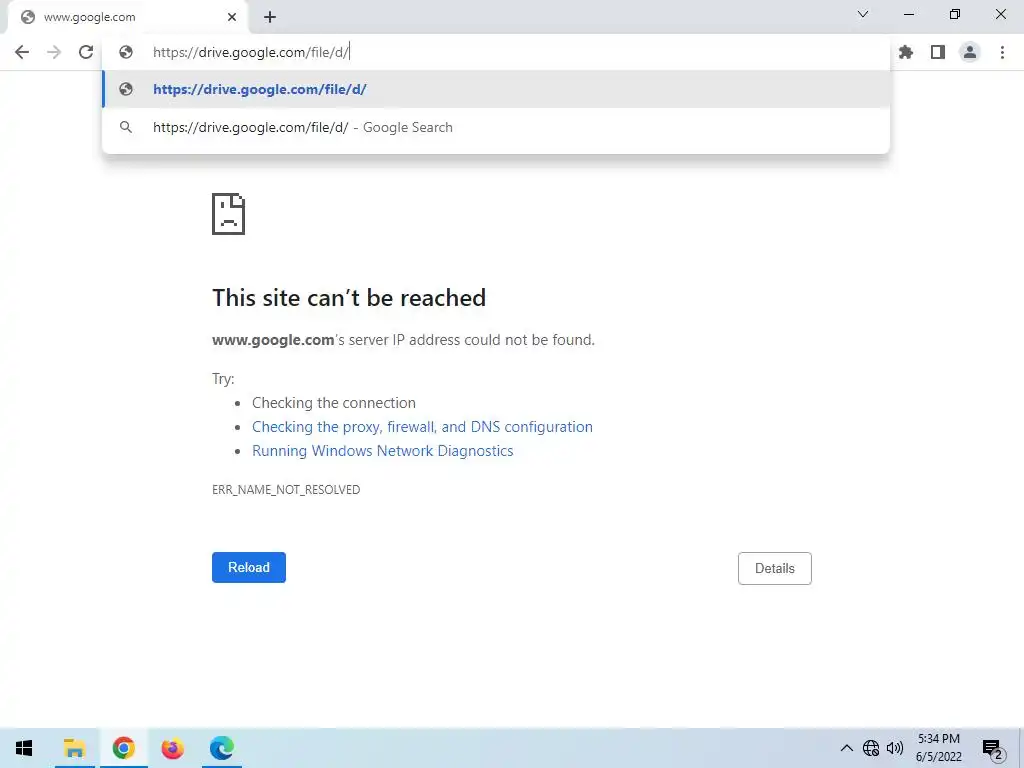1024x768 pixels.
Task: Open Running Windows Network Diagnostics link
Action: (383, 451)
